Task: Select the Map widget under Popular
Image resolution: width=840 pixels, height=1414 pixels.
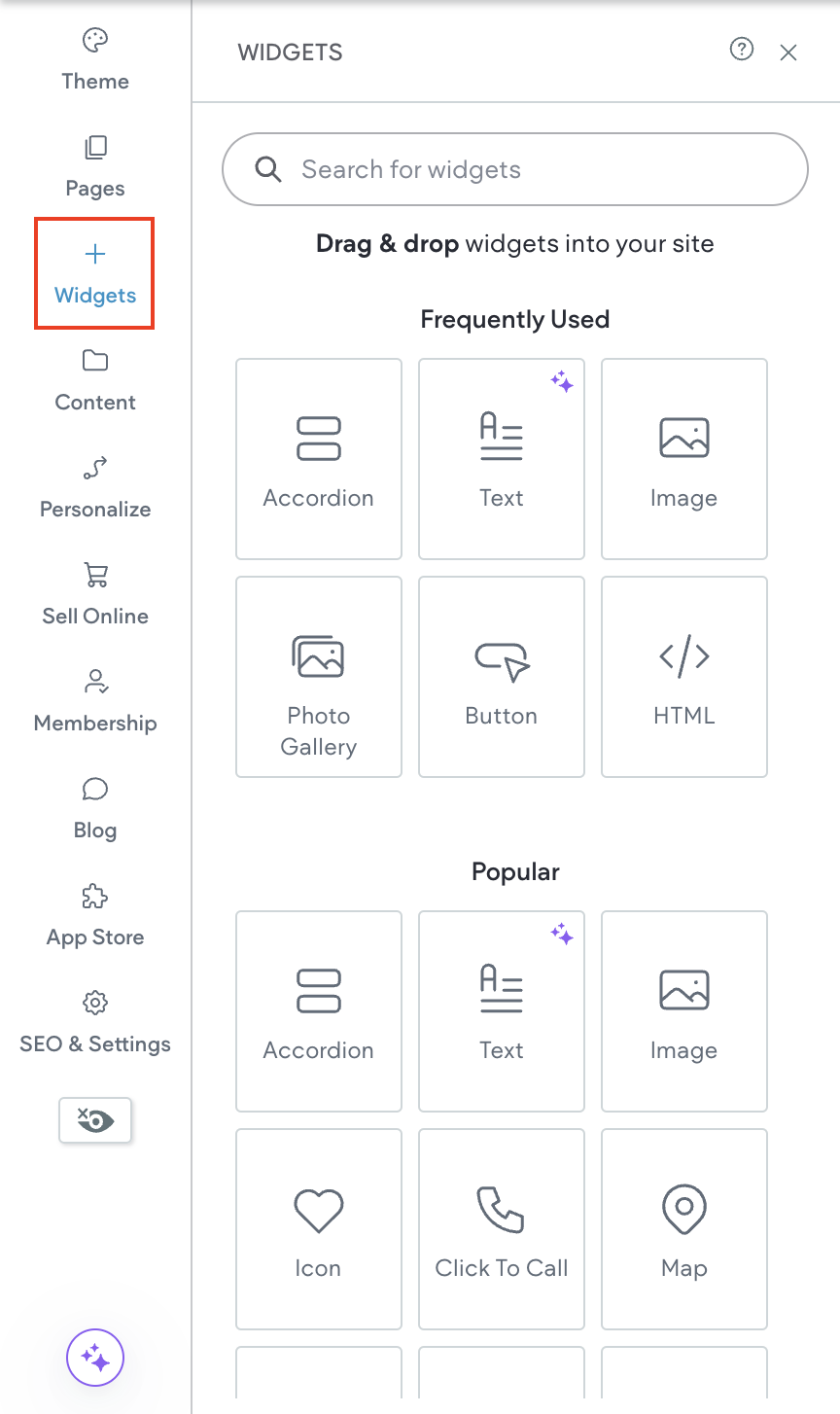Action: click(683, 1228)
